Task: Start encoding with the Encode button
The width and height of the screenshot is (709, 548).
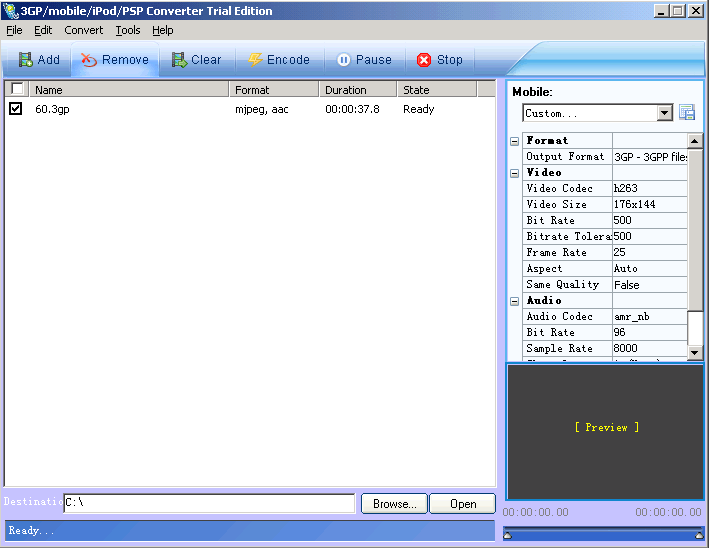Action: [279, 60]
